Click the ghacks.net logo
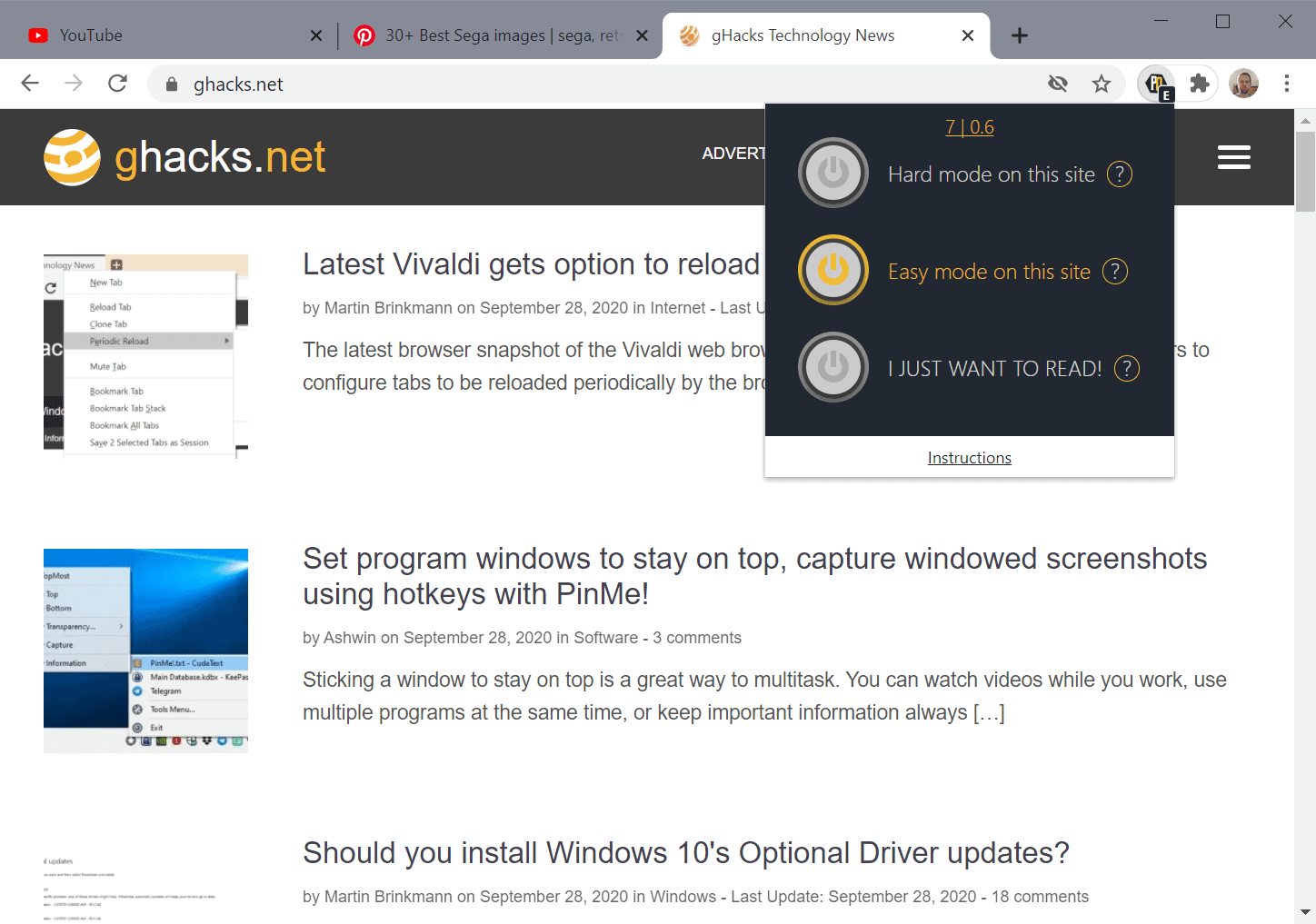The height and width of the screenshot is (924, 1316). click(x=184, y=157)
